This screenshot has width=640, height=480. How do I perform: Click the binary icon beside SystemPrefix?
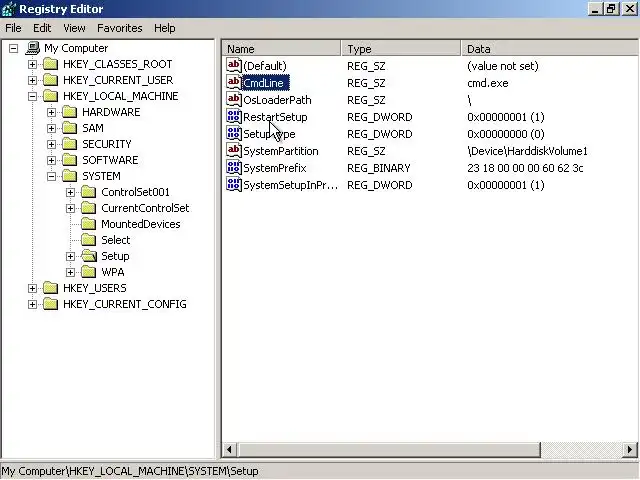[x=234, y=168]
